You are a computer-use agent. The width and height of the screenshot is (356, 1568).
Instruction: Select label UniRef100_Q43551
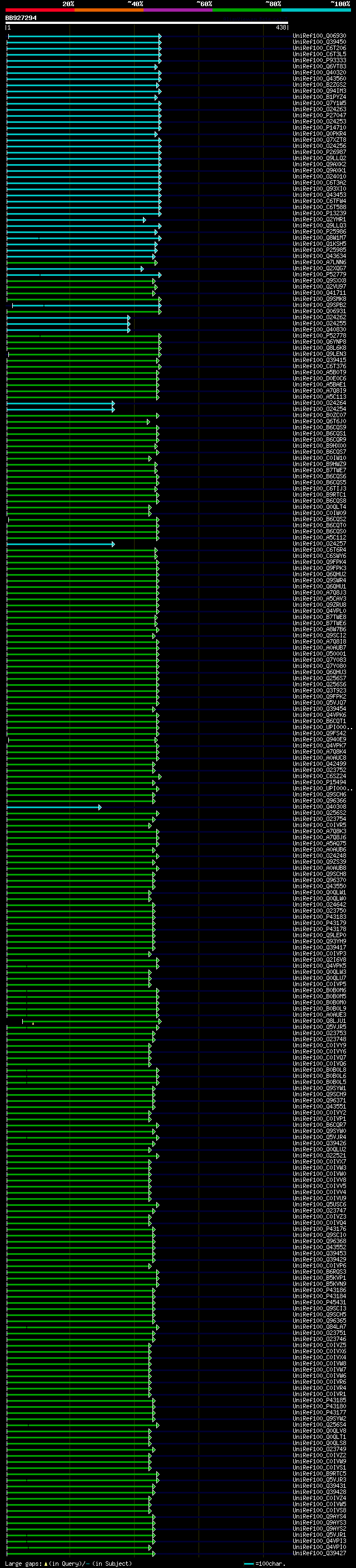(x=319, y=1106)
